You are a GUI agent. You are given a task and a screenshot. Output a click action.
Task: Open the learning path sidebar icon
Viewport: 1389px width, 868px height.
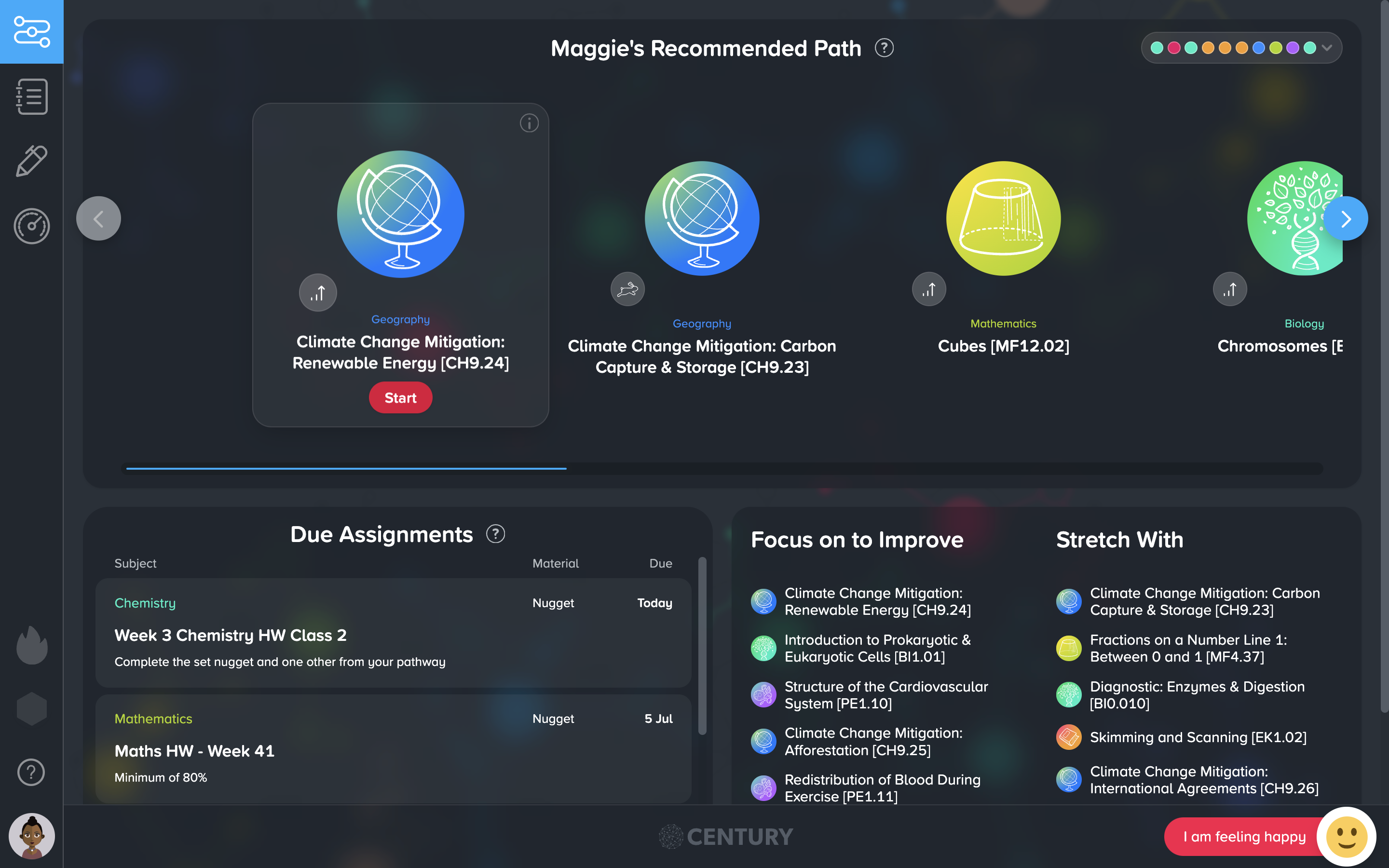[31, 31]
